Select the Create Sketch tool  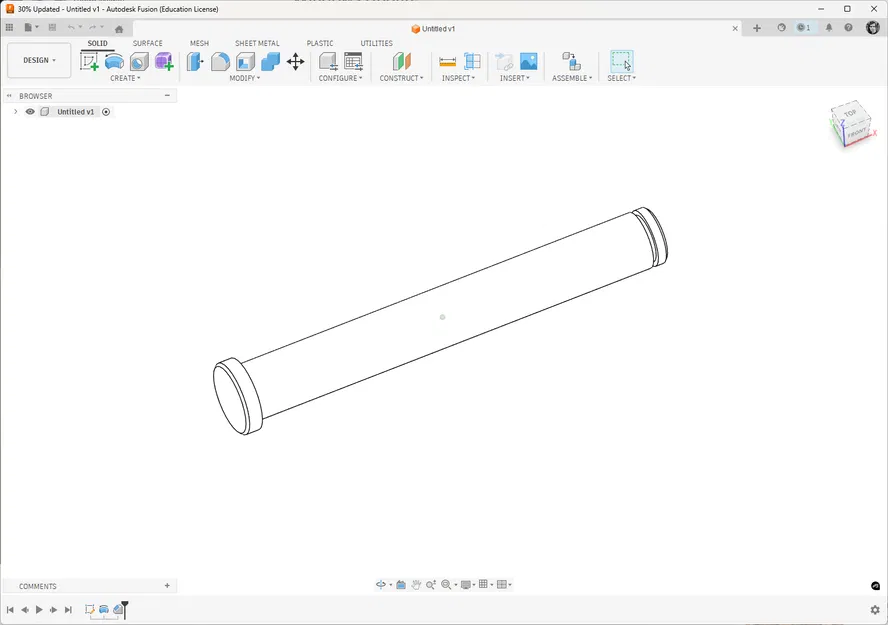pos(90,61)
